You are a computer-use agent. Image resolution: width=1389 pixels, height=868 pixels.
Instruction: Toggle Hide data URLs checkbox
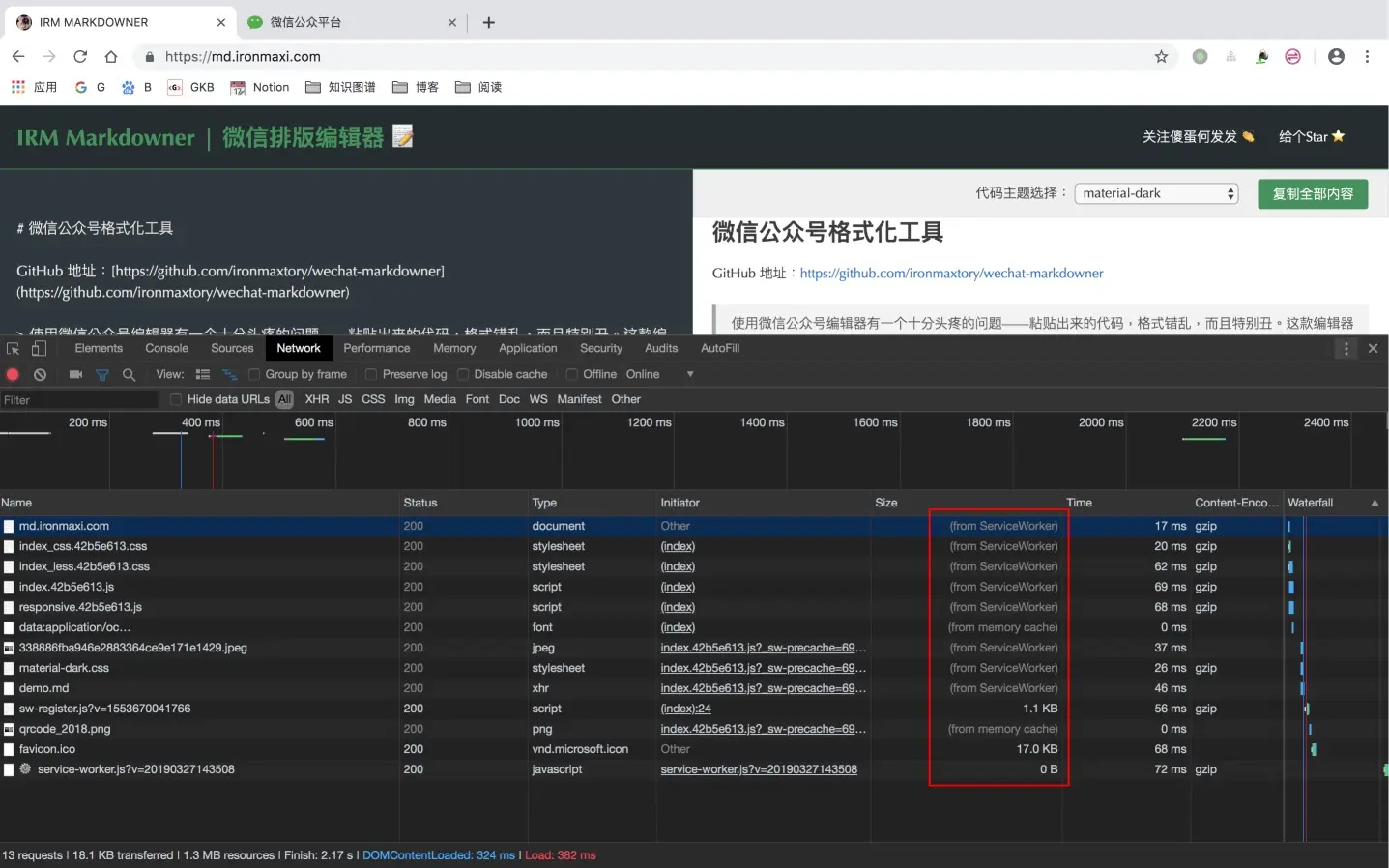tap(176, 399)
